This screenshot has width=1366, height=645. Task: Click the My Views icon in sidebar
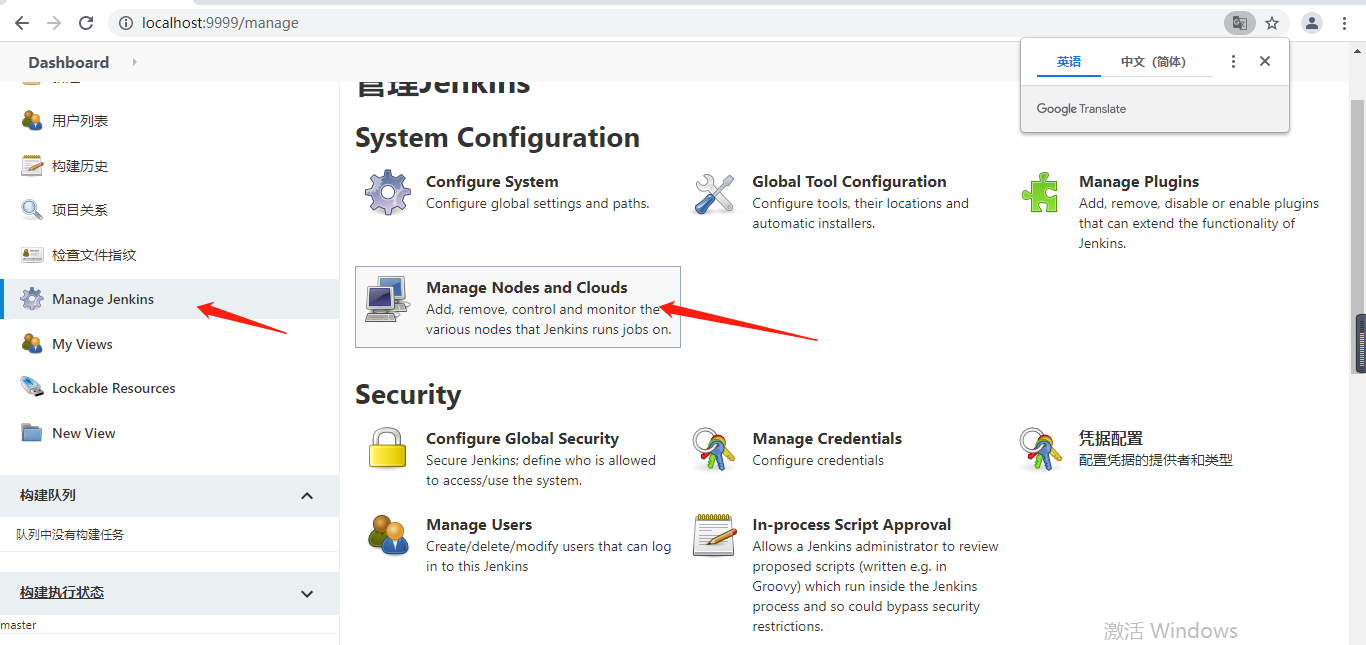[x=32, y=344]
